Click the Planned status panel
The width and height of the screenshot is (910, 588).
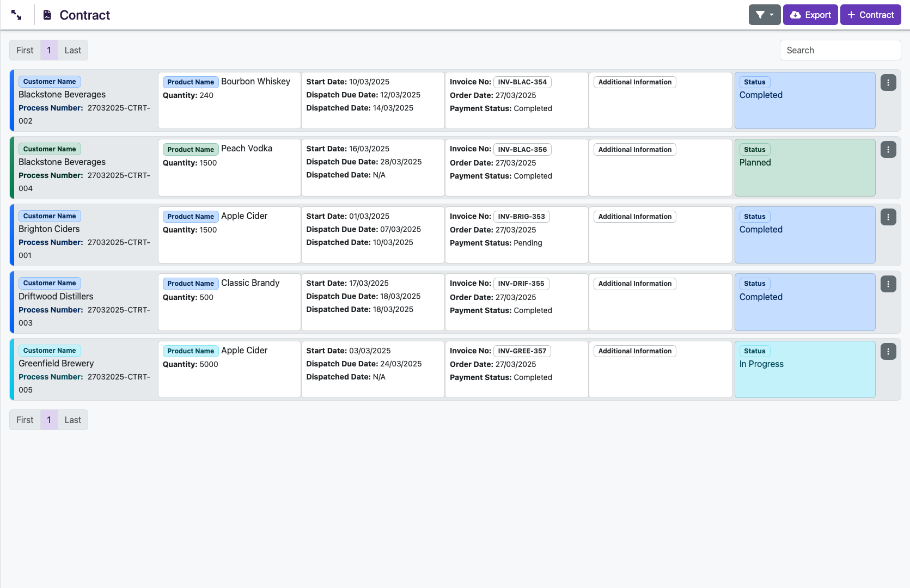coord(804,166)
